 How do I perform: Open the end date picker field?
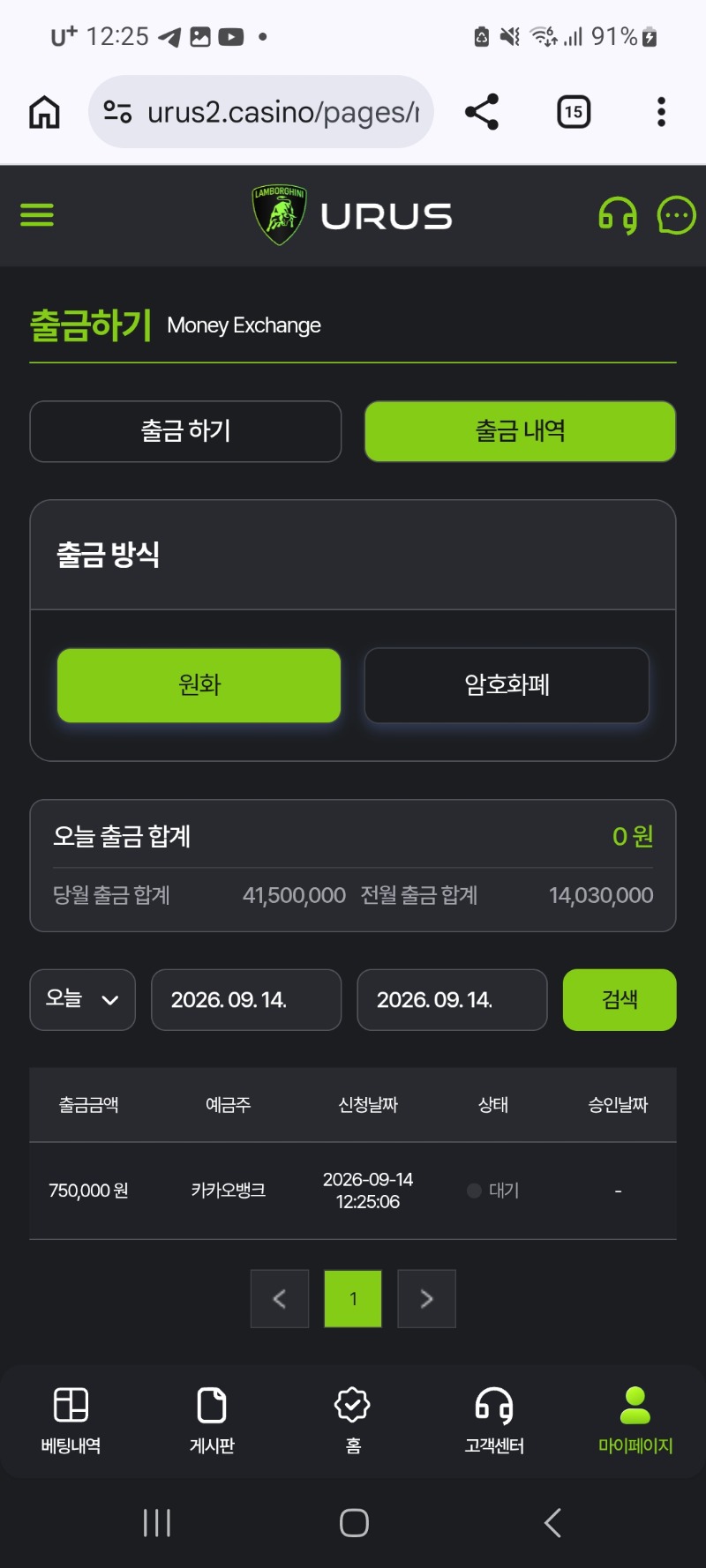[x=452, y=1000]
